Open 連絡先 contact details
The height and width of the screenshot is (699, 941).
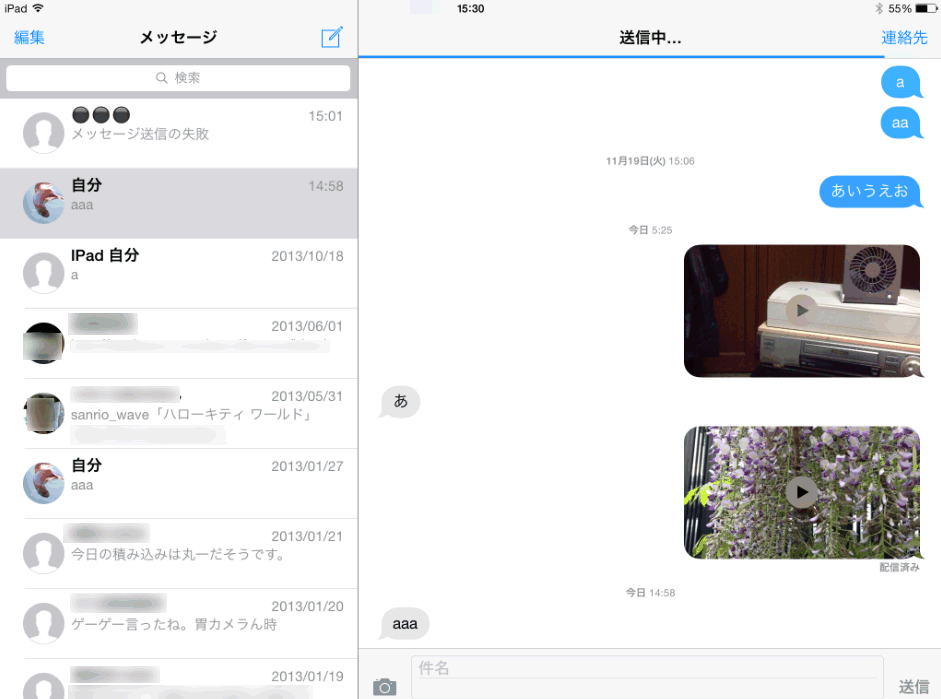tap(903, 38)
